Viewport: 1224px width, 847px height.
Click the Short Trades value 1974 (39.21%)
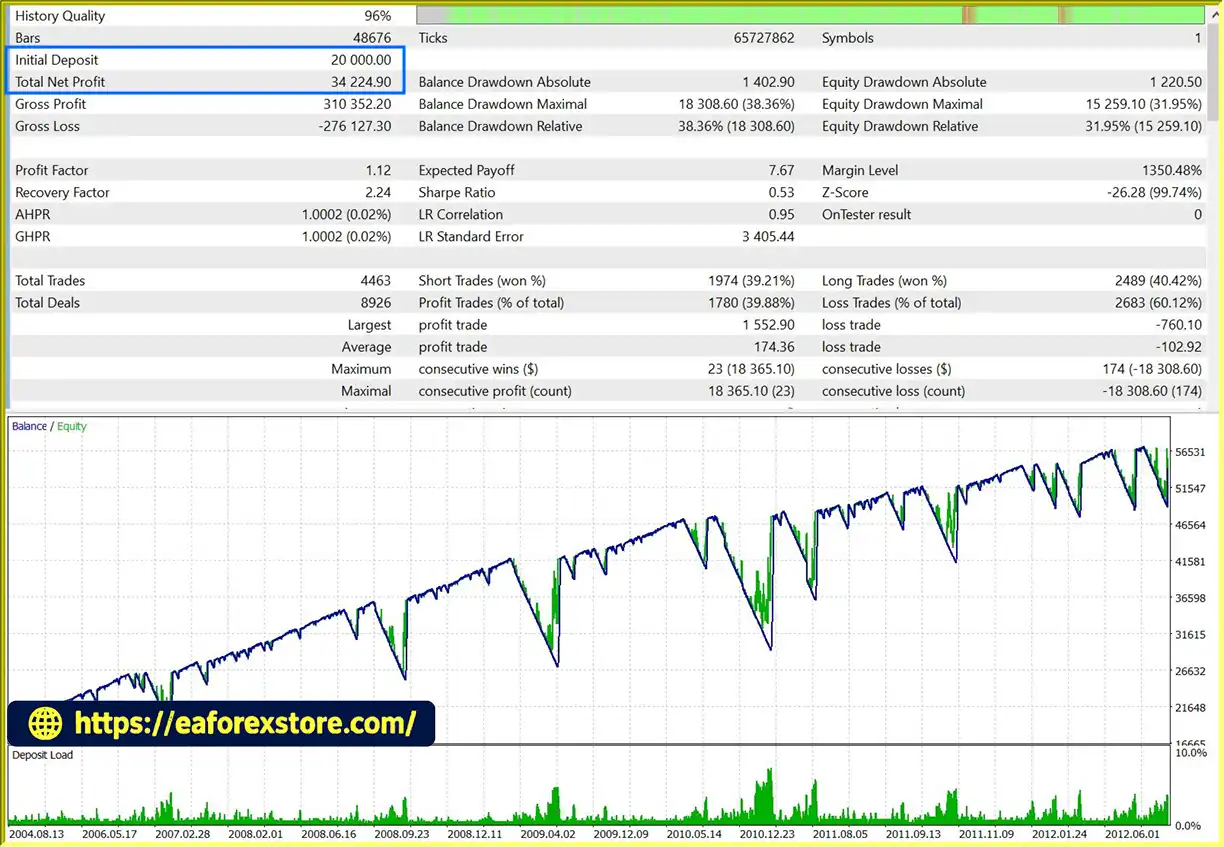click(751, 280)
